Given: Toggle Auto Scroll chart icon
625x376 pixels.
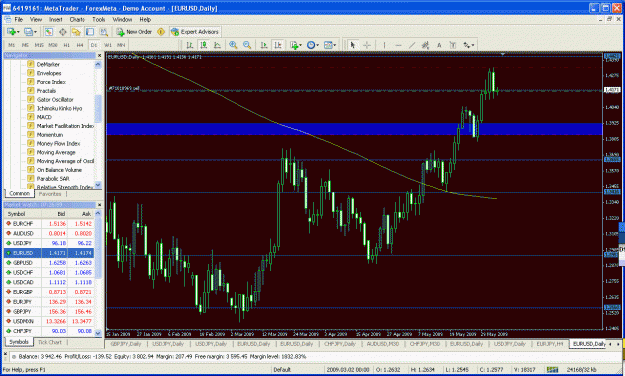Looking at the screenshot, I should click(x=263, y=45).
